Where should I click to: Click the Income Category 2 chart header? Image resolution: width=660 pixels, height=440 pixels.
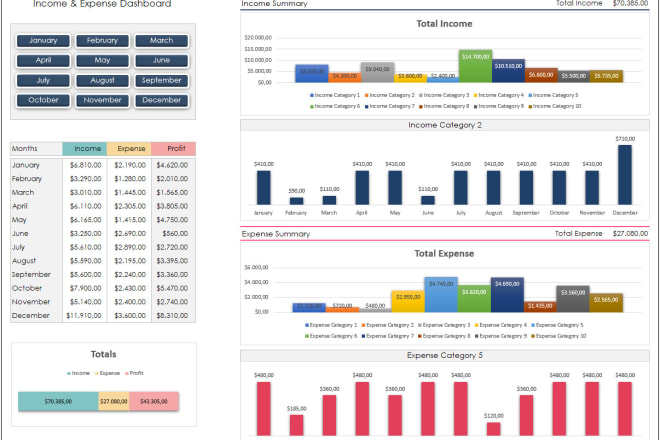point(444,125)
